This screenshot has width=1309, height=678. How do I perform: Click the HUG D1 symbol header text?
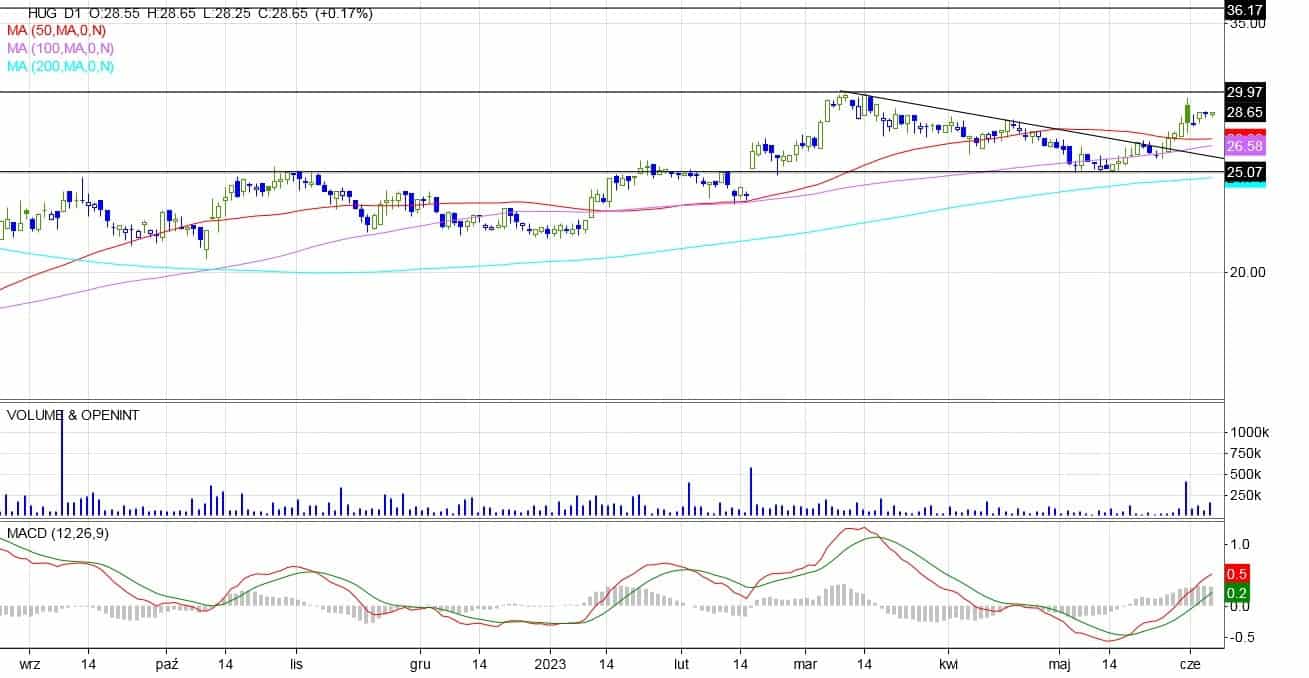(x=54, y=14)
